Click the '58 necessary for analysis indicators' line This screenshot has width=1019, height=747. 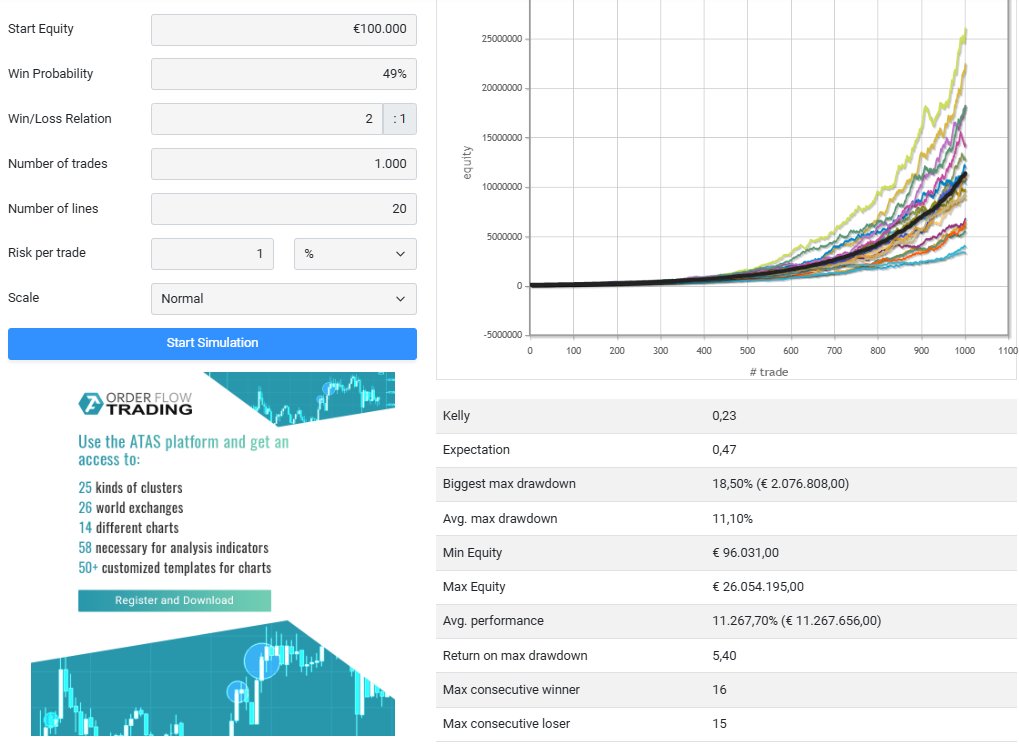click(174, 548)
